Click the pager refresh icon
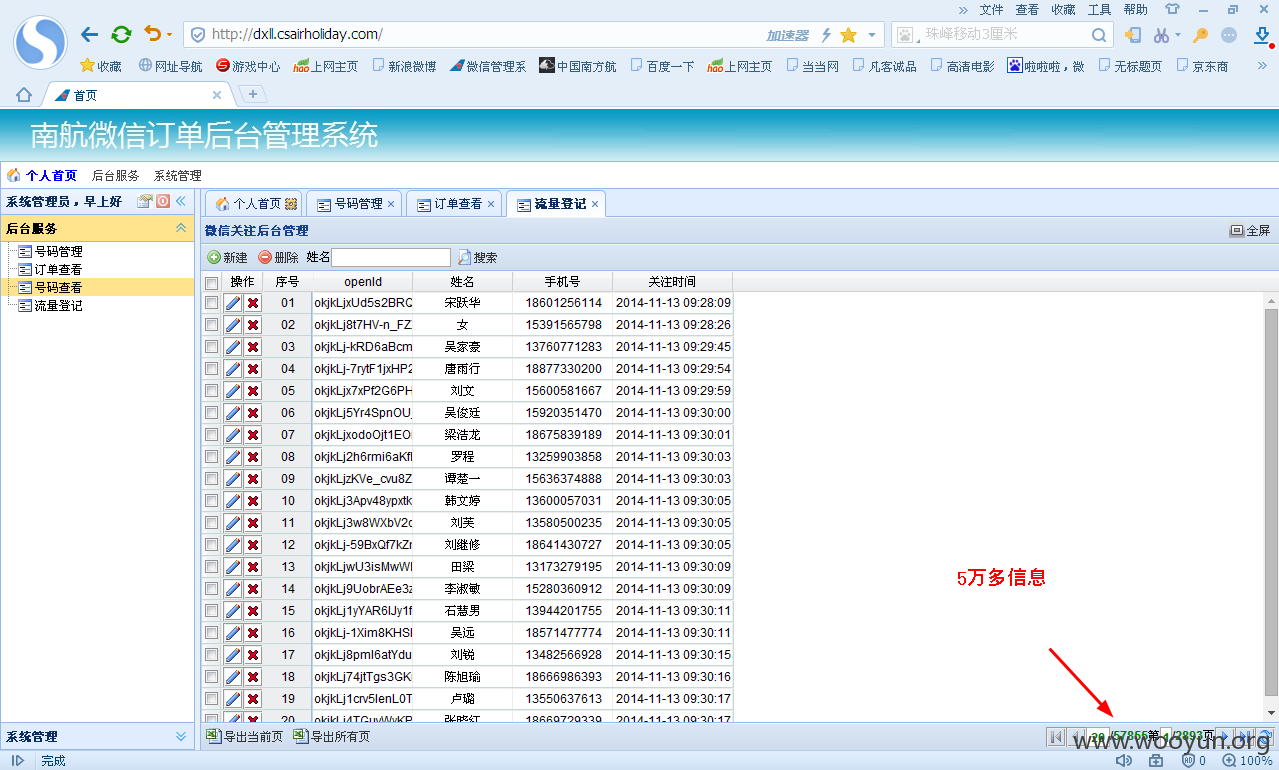Image resolution: width=1279 pixels, height=770 pixels. click(x=1264, y=737)
